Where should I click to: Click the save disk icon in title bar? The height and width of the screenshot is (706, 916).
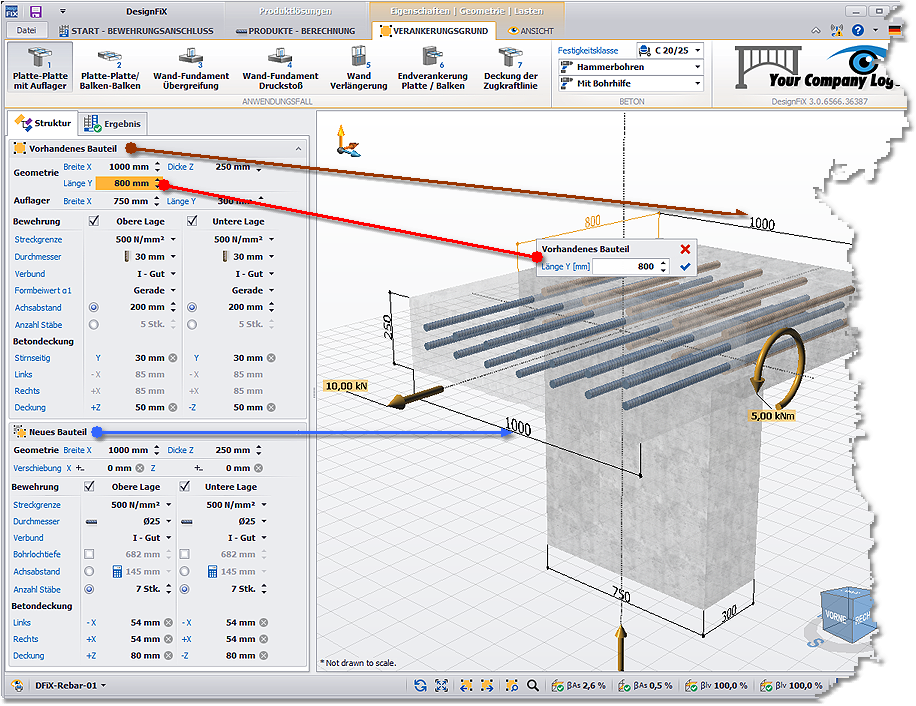[36, 12]
